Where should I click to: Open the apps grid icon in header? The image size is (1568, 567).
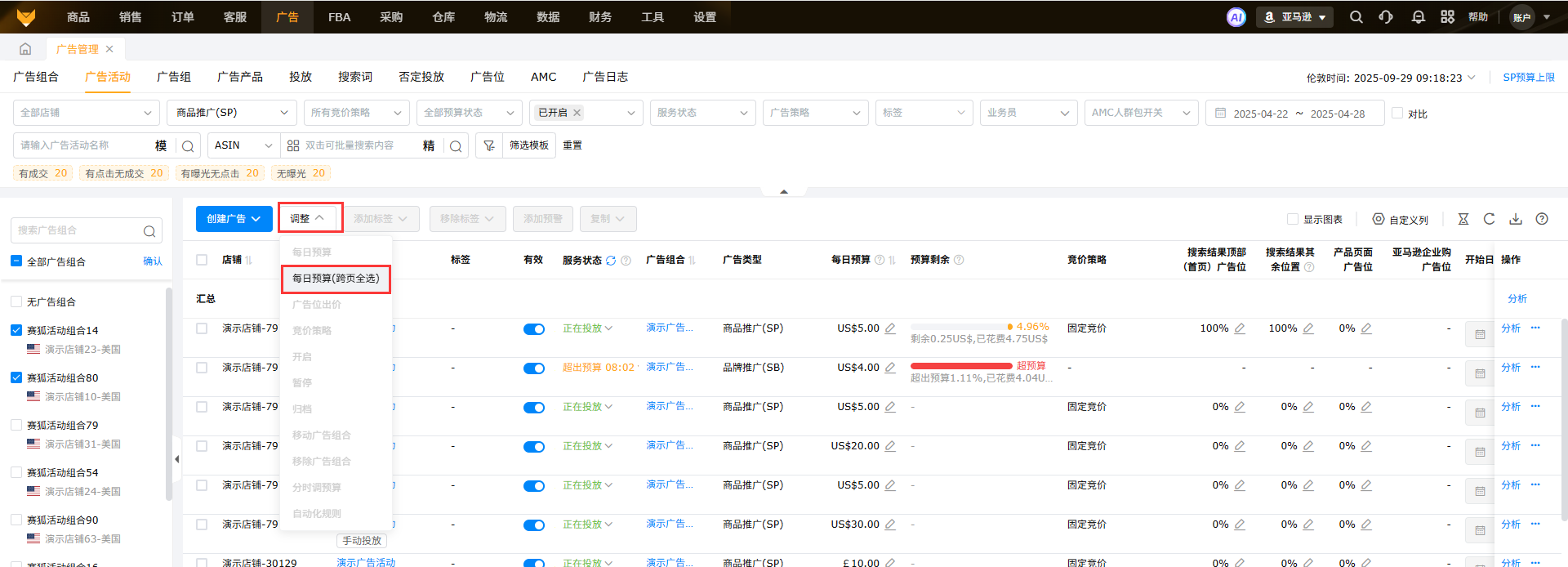tap(1447, 17)
